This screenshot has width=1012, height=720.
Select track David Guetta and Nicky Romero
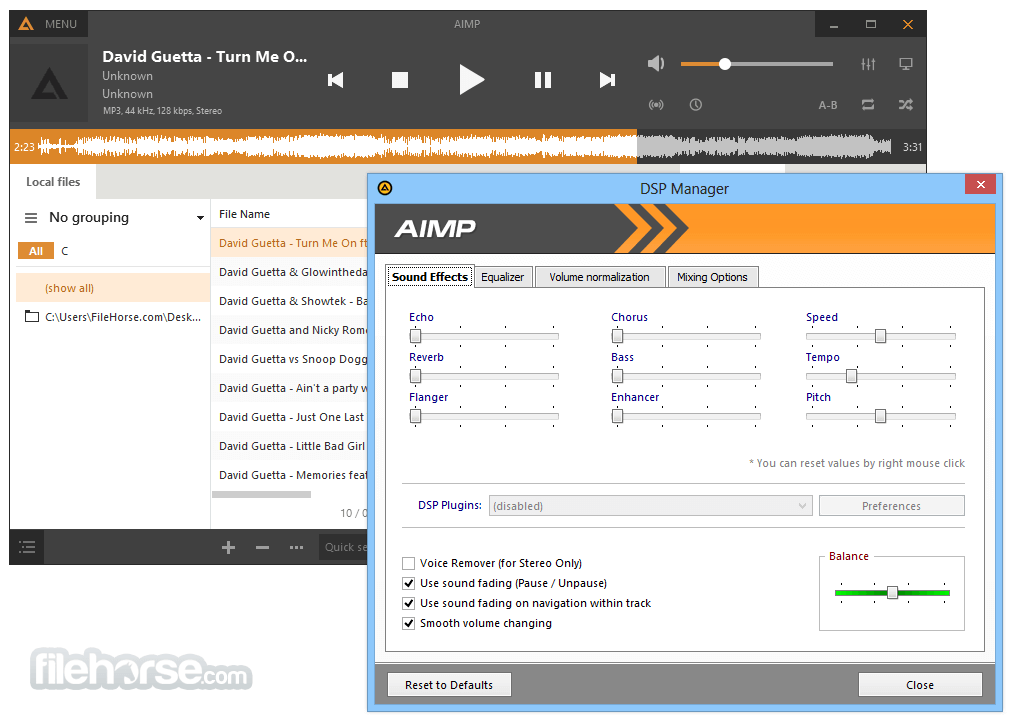pos(290,330)
